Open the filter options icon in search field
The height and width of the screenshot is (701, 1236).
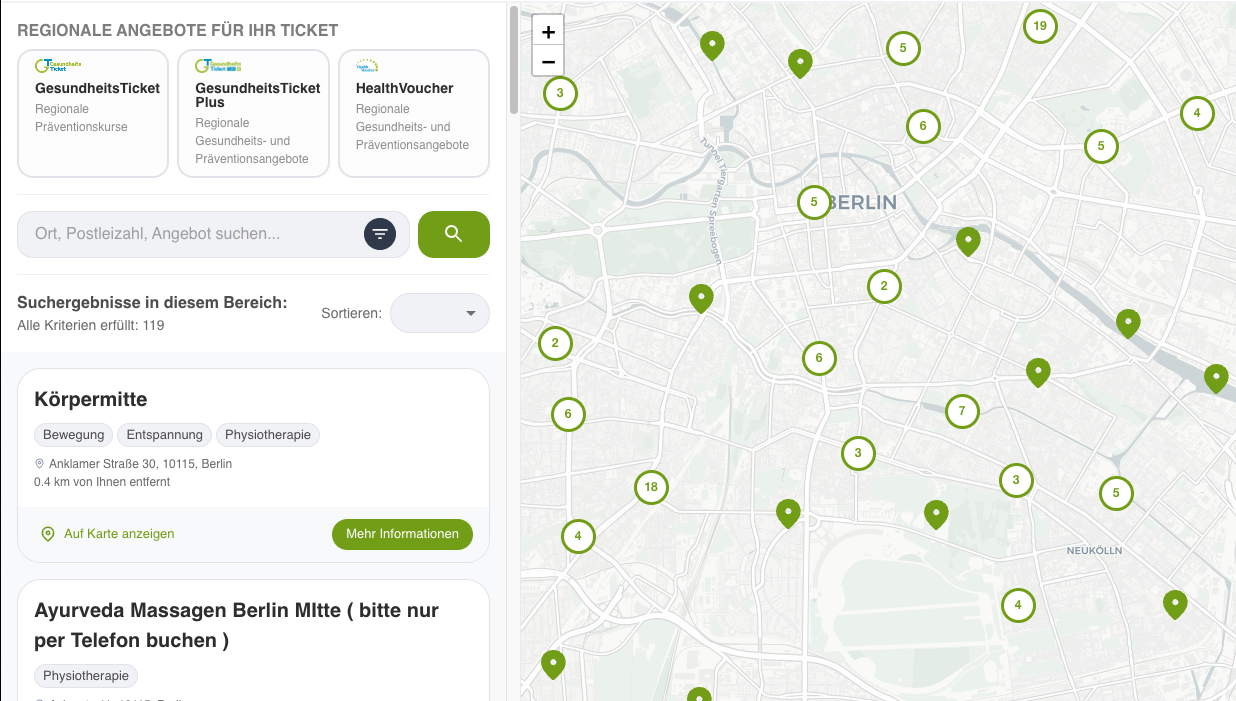click(379, 234)
